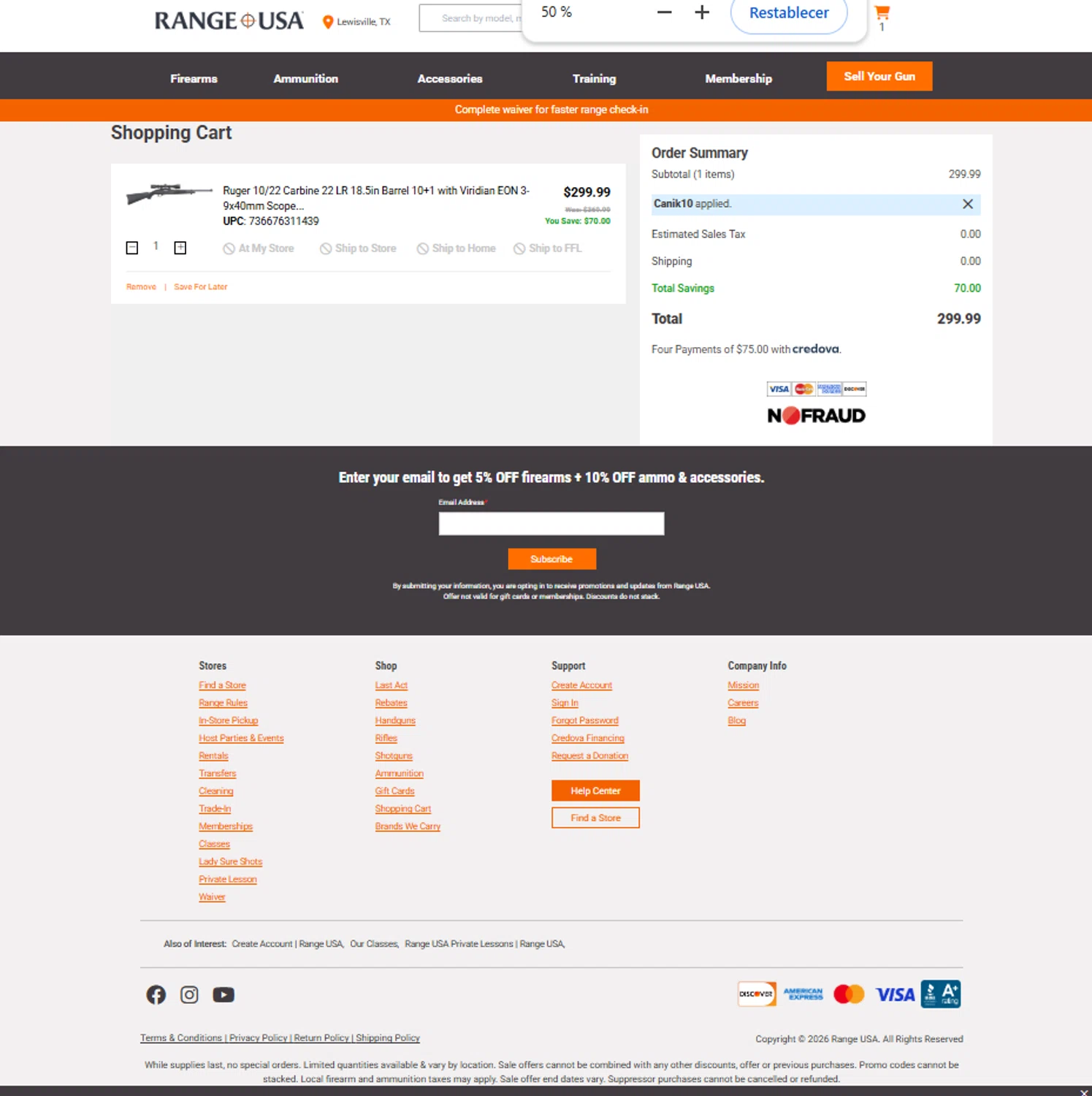Open Ruger 10/22 Carbine product title

click(376, 198)
